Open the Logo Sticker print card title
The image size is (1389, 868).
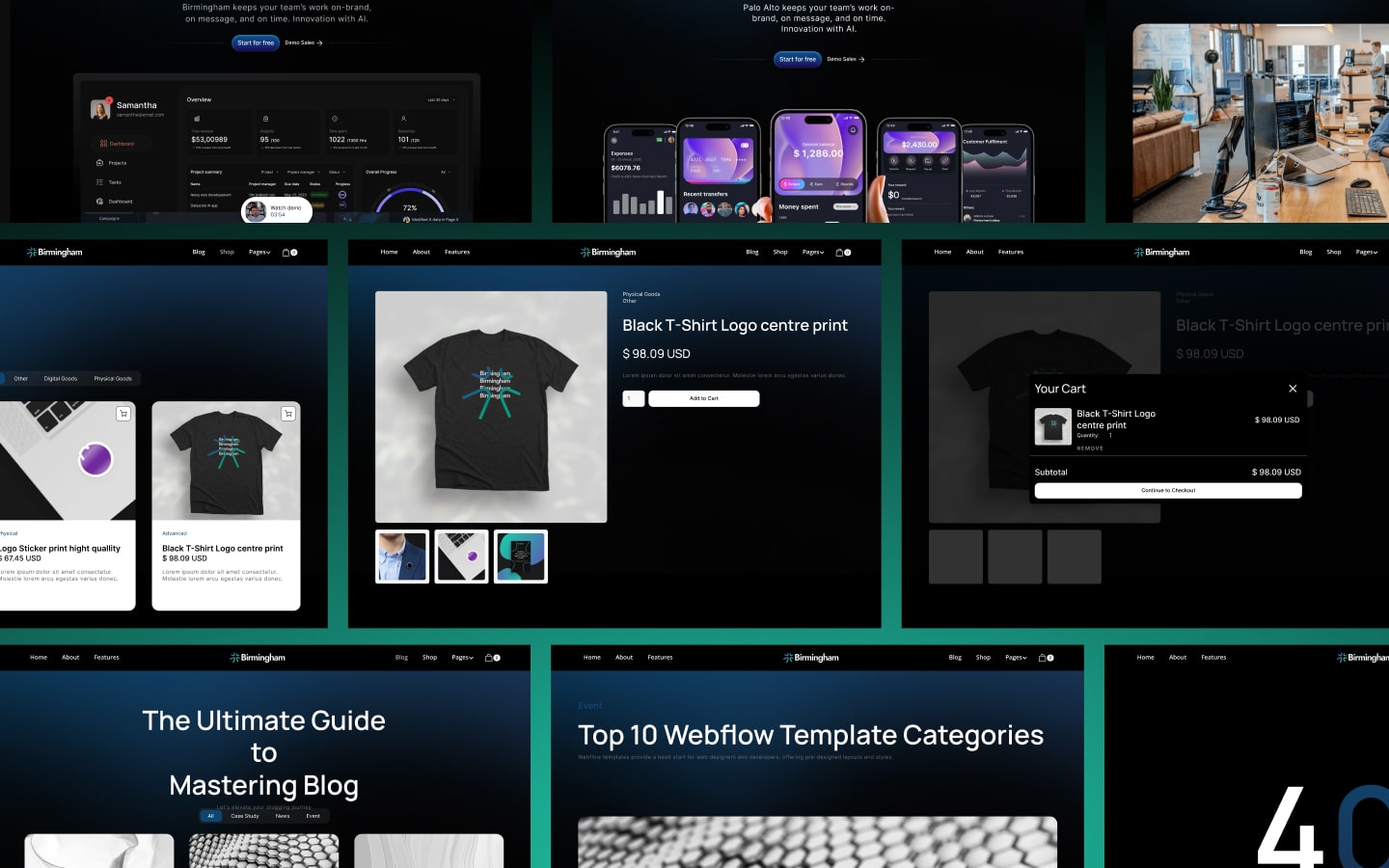[x=60, y=549]
